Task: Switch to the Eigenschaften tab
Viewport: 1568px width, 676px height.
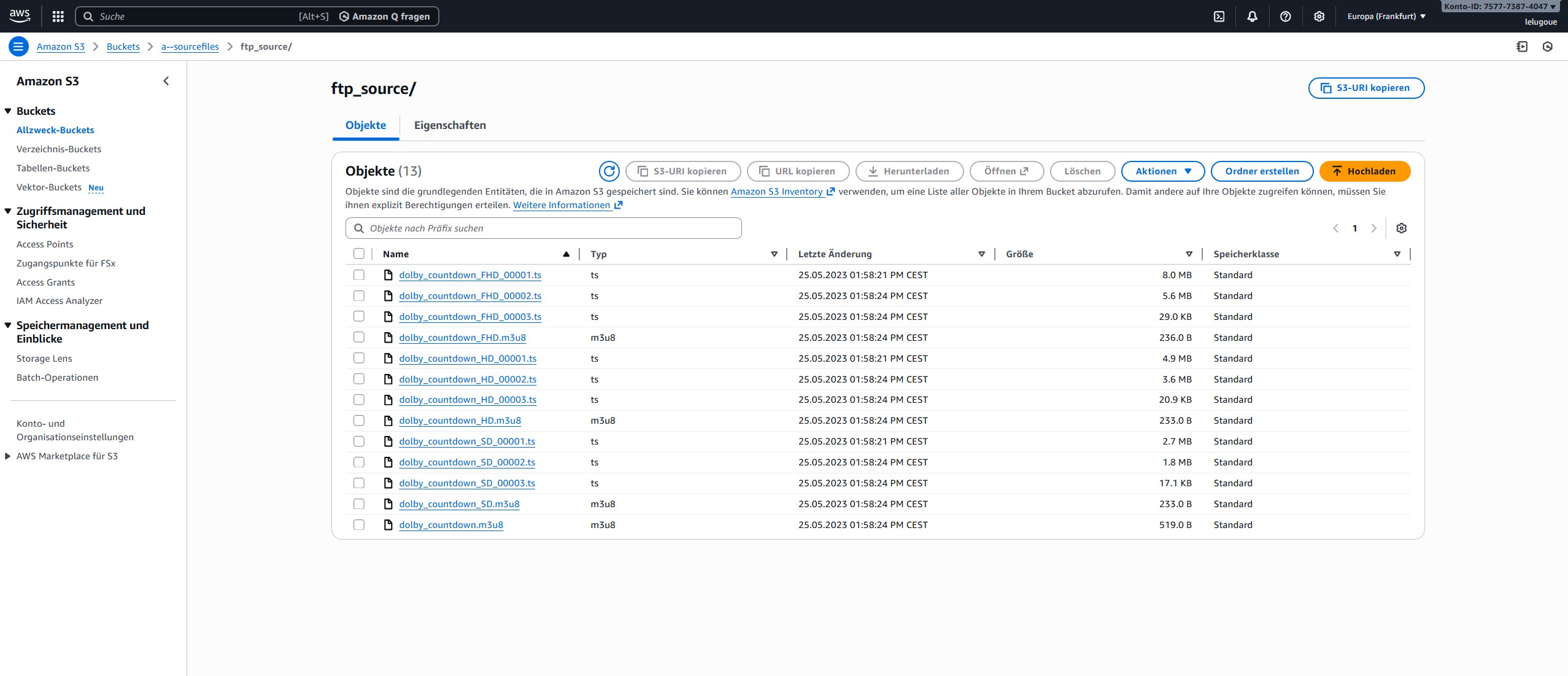Action: pyautogui.click(x=450, y=125)
